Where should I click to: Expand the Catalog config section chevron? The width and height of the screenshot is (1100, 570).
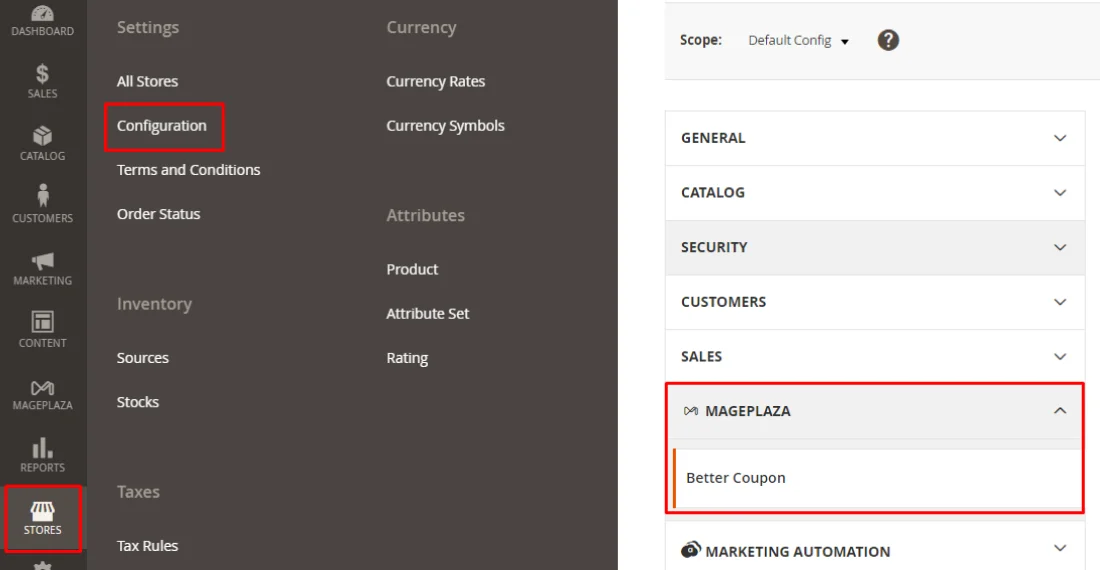click(x=1059, y=193)
